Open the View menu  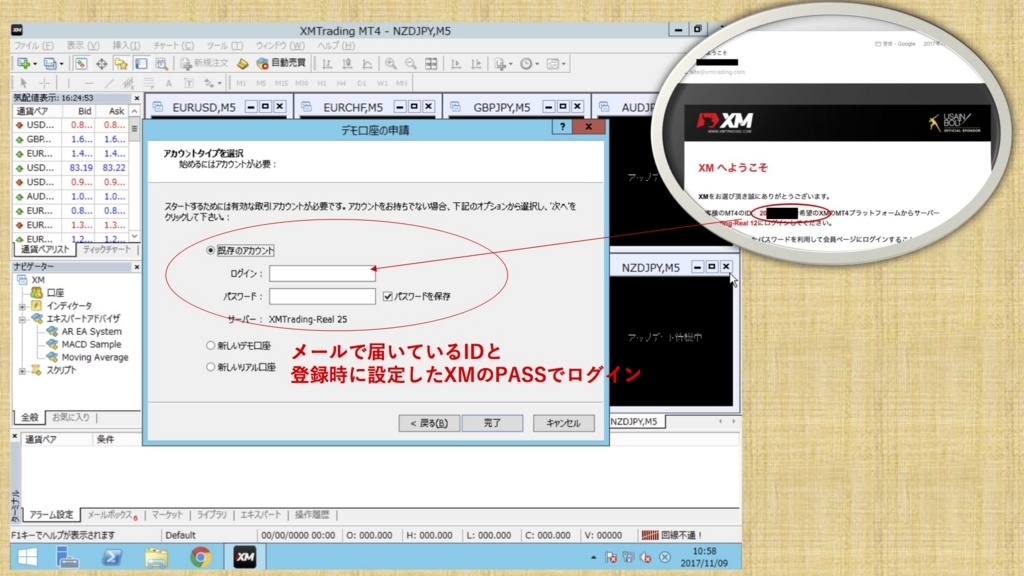click(x=83, y=46)
